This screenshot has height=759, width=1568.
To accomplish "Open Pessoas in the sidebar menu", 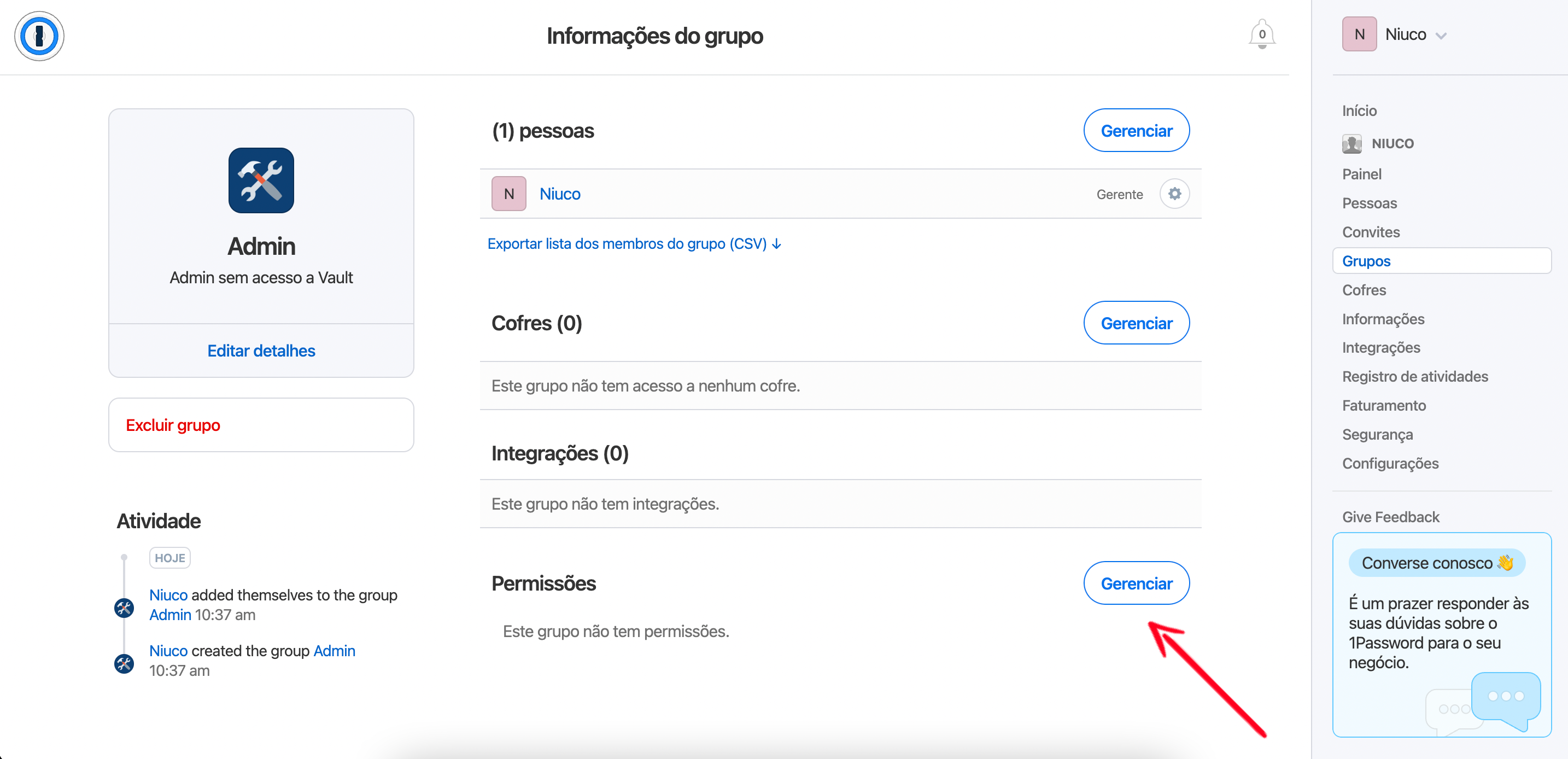I will tap(1369, 203).
